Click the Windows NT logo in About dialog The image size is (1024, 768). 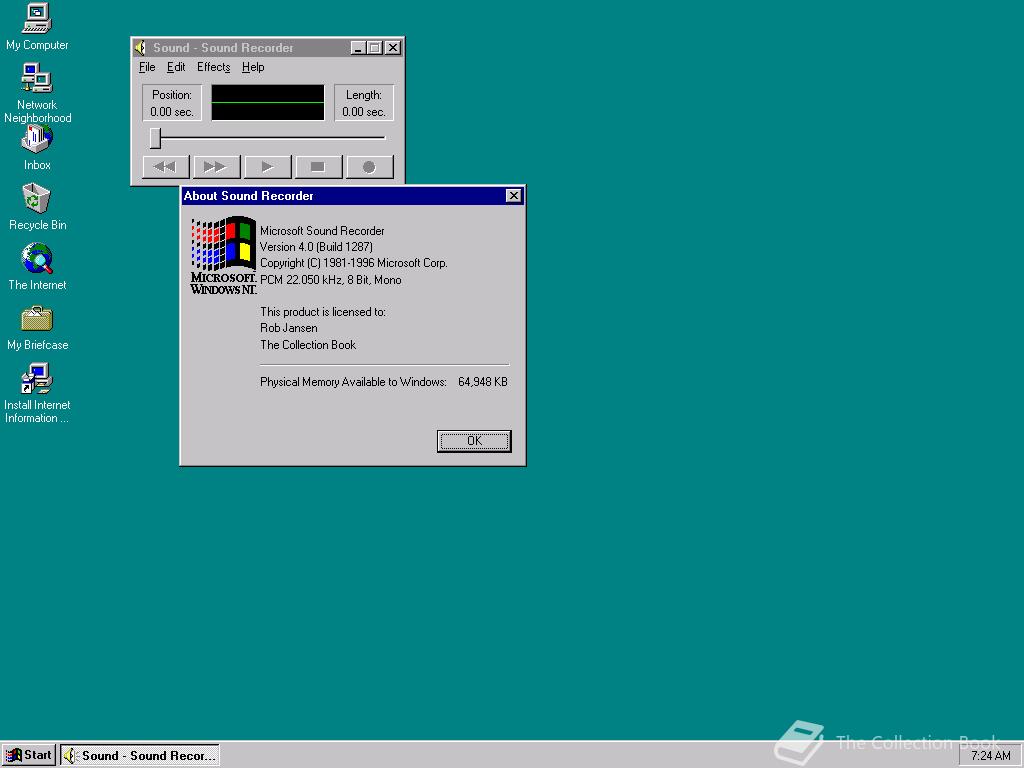click(223, 255)
